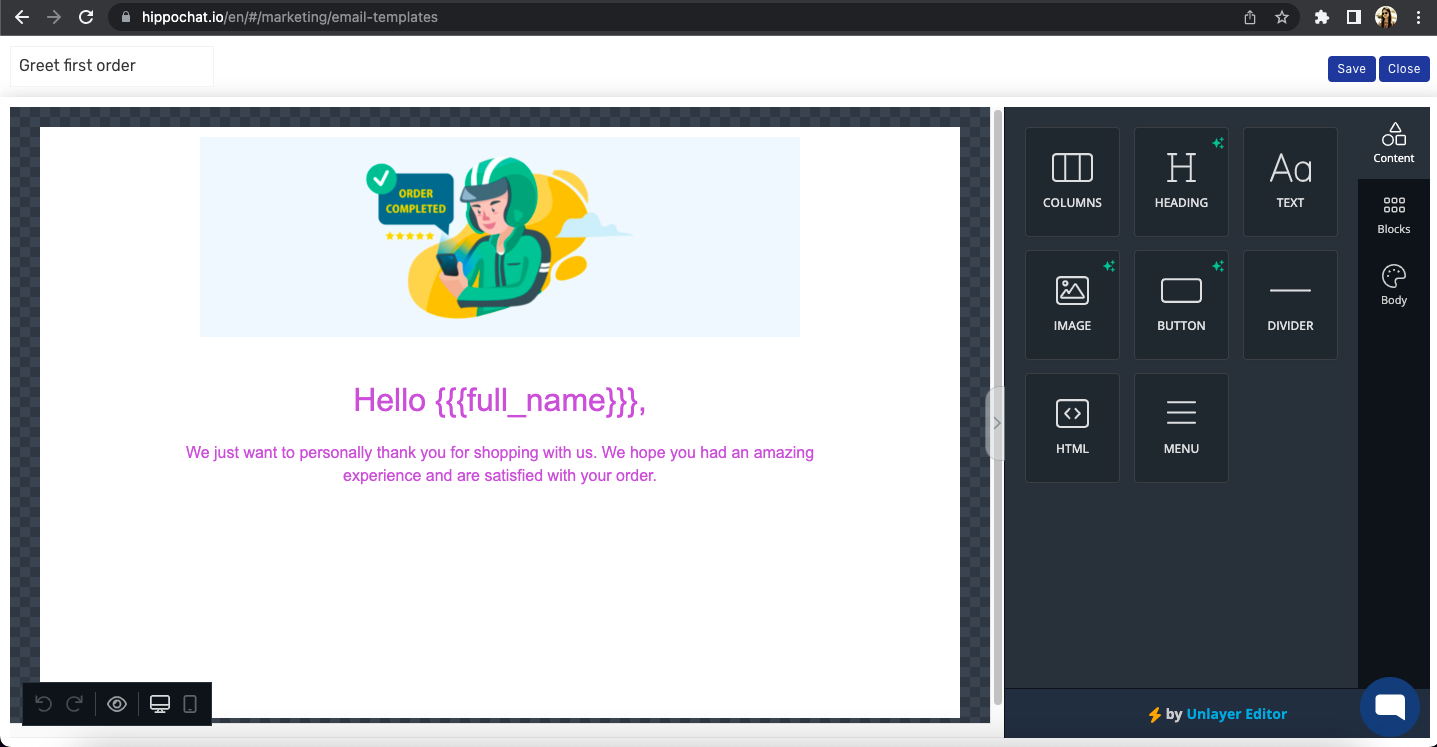Viewport: 1437px width, 747px height.
Task: Switch to mobile preview mode
Action: click(190, 704)
